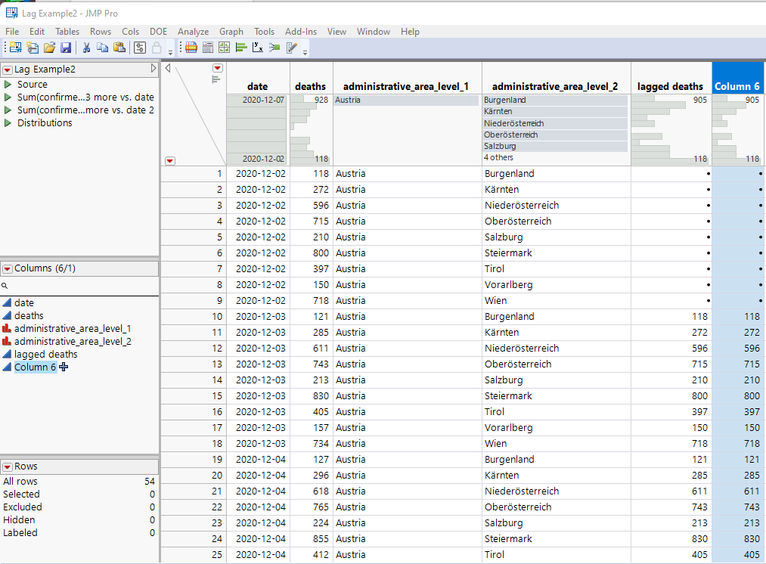Click the open folder toolbar icon

tap(49, 47)
